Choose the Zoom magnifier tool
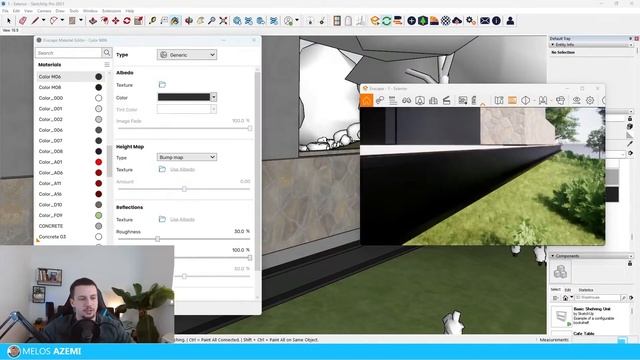This screenshot has height=360, width=640. pyautogui.click(x=211, y=20)
